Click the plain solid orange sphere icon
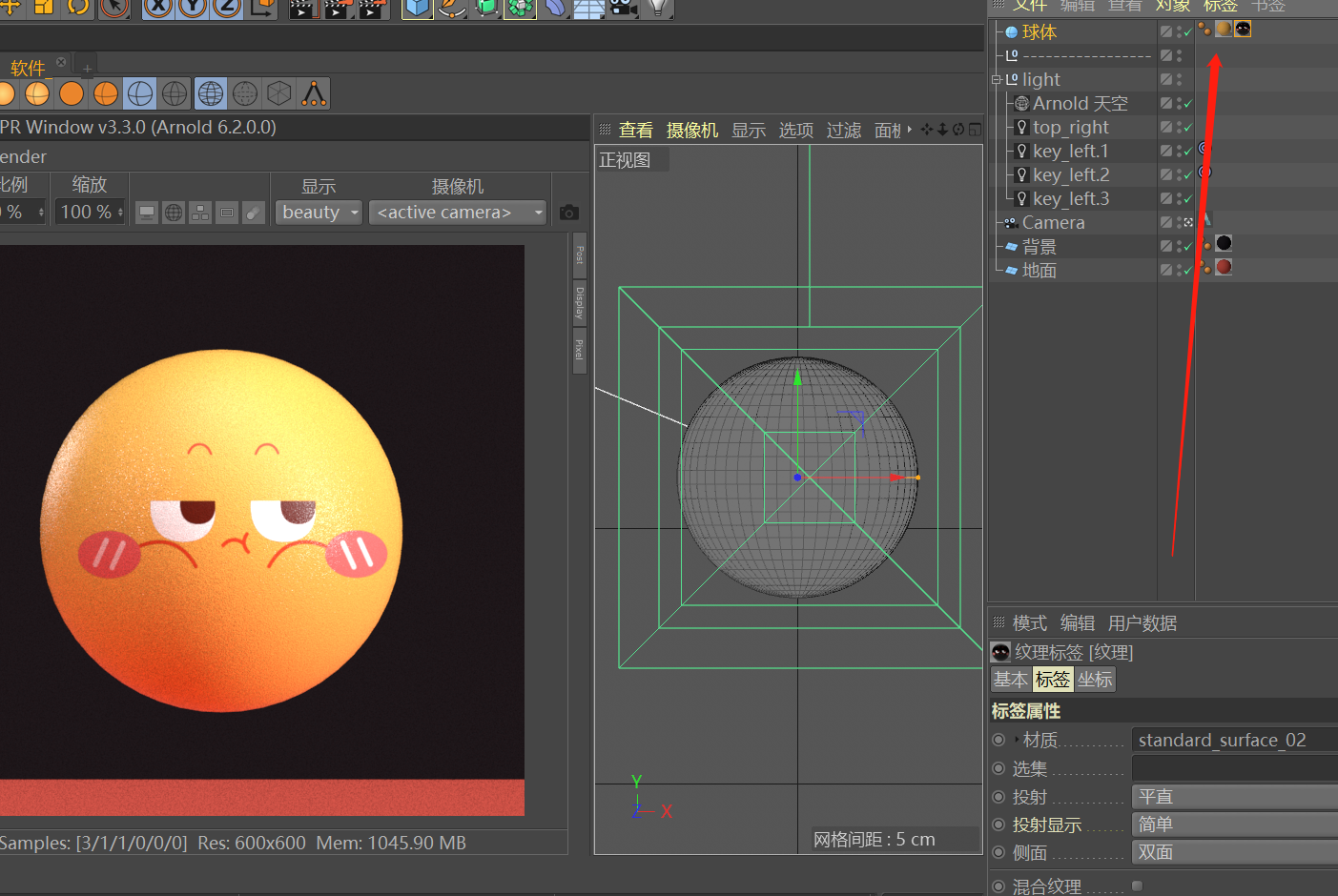This screenshot has height=896, width=1338. [72, 93]
